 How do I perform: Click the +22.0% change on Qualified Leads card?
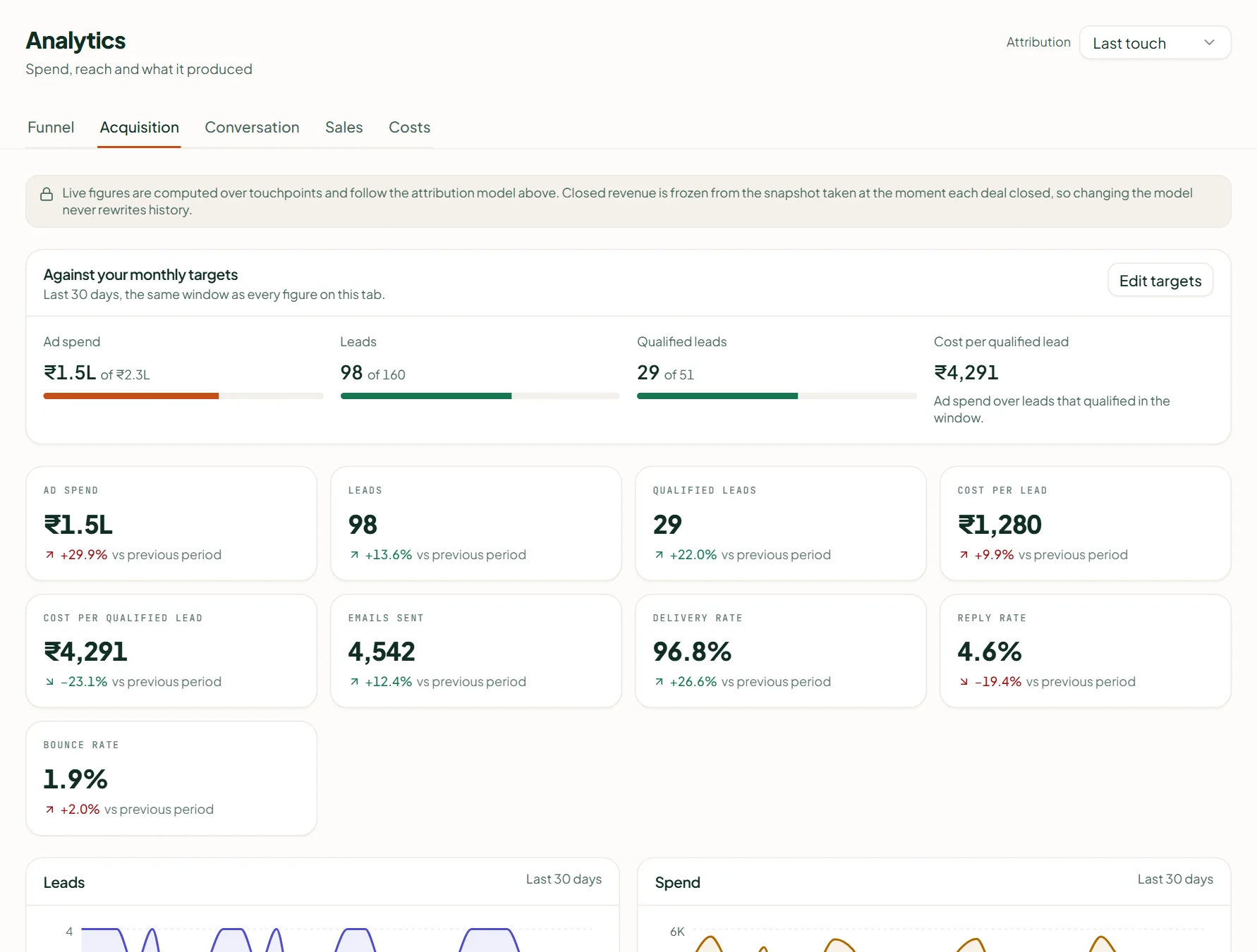[x=693, y=555]
